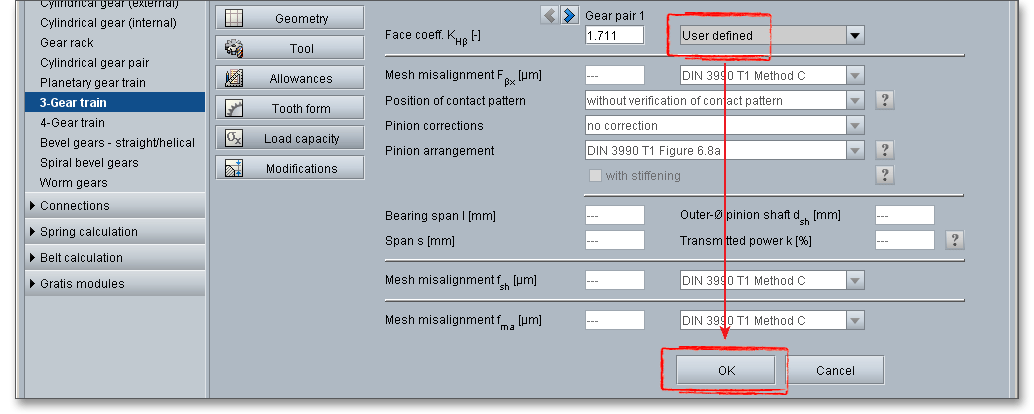Open help for Transmitted power k

point(955,240)
